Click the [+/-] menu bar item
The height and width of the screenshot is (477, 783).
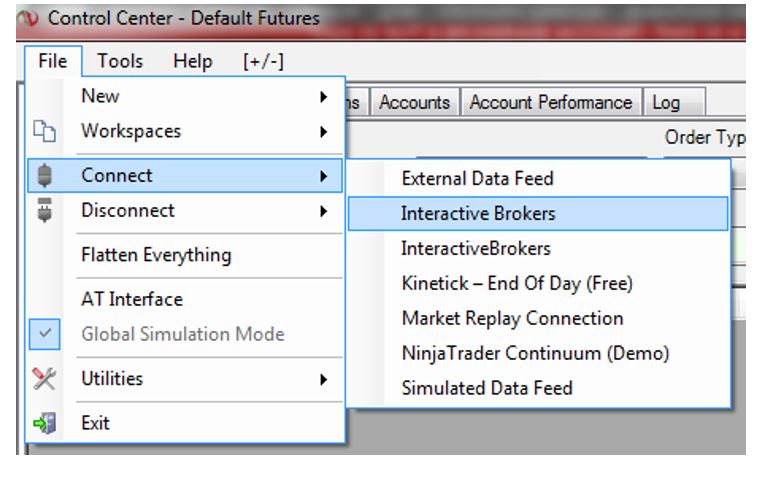(x=263, y=61)
